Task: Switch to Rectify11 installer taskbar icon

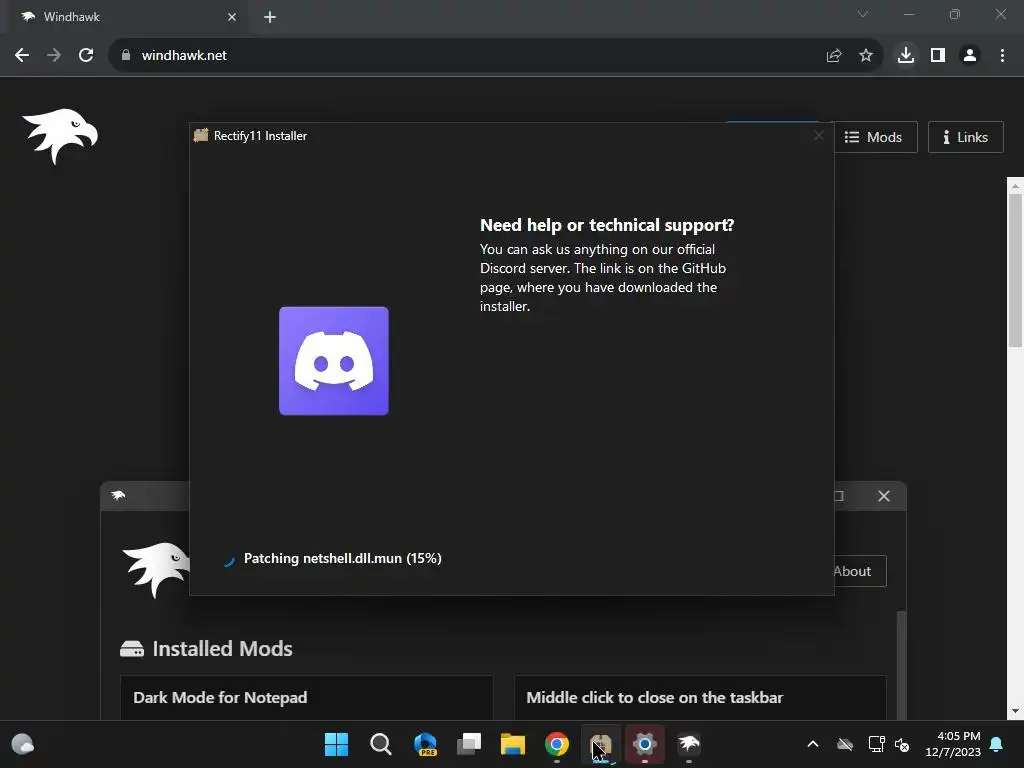Action: click(x=601, y=744)
